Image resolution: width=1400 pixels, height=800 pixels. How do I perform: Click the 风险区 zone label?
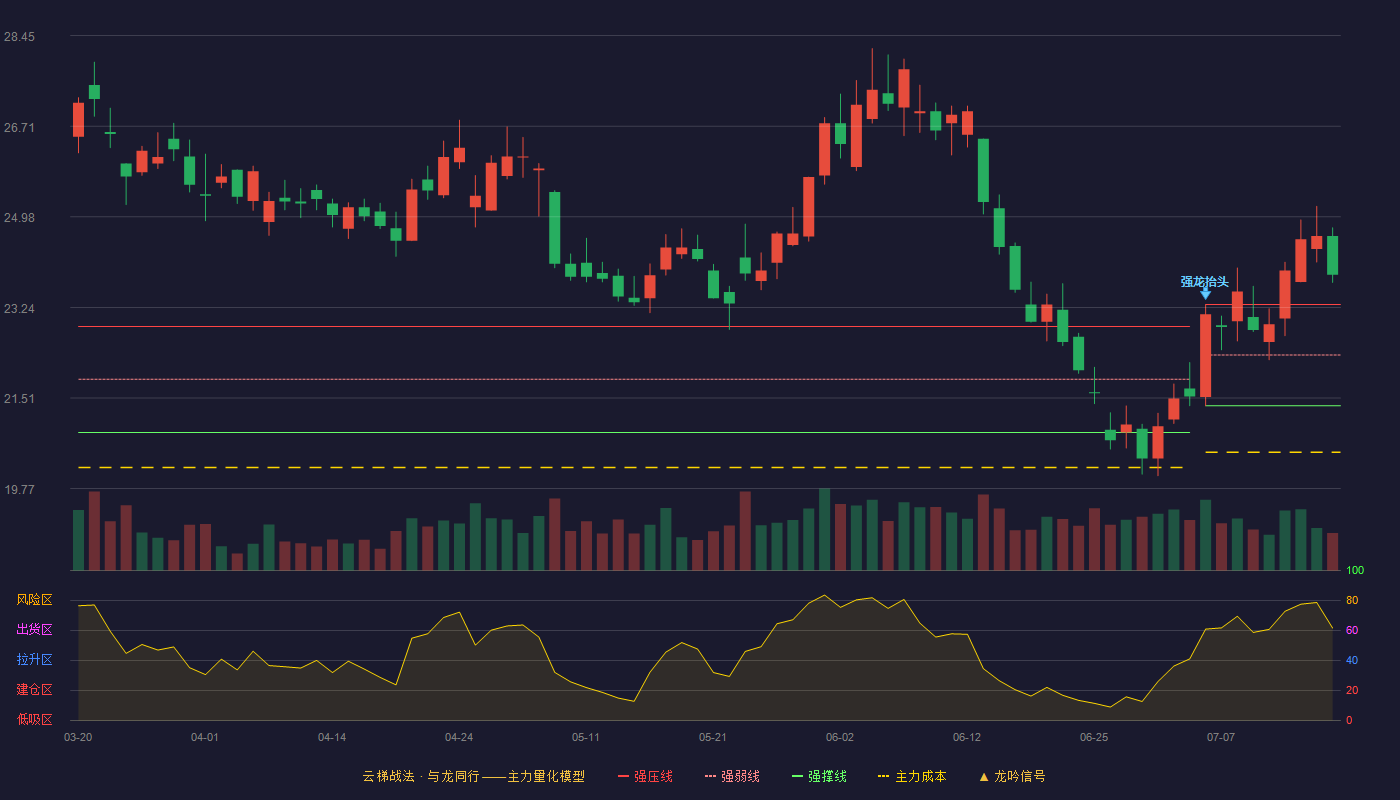click(x=34, y=600)
